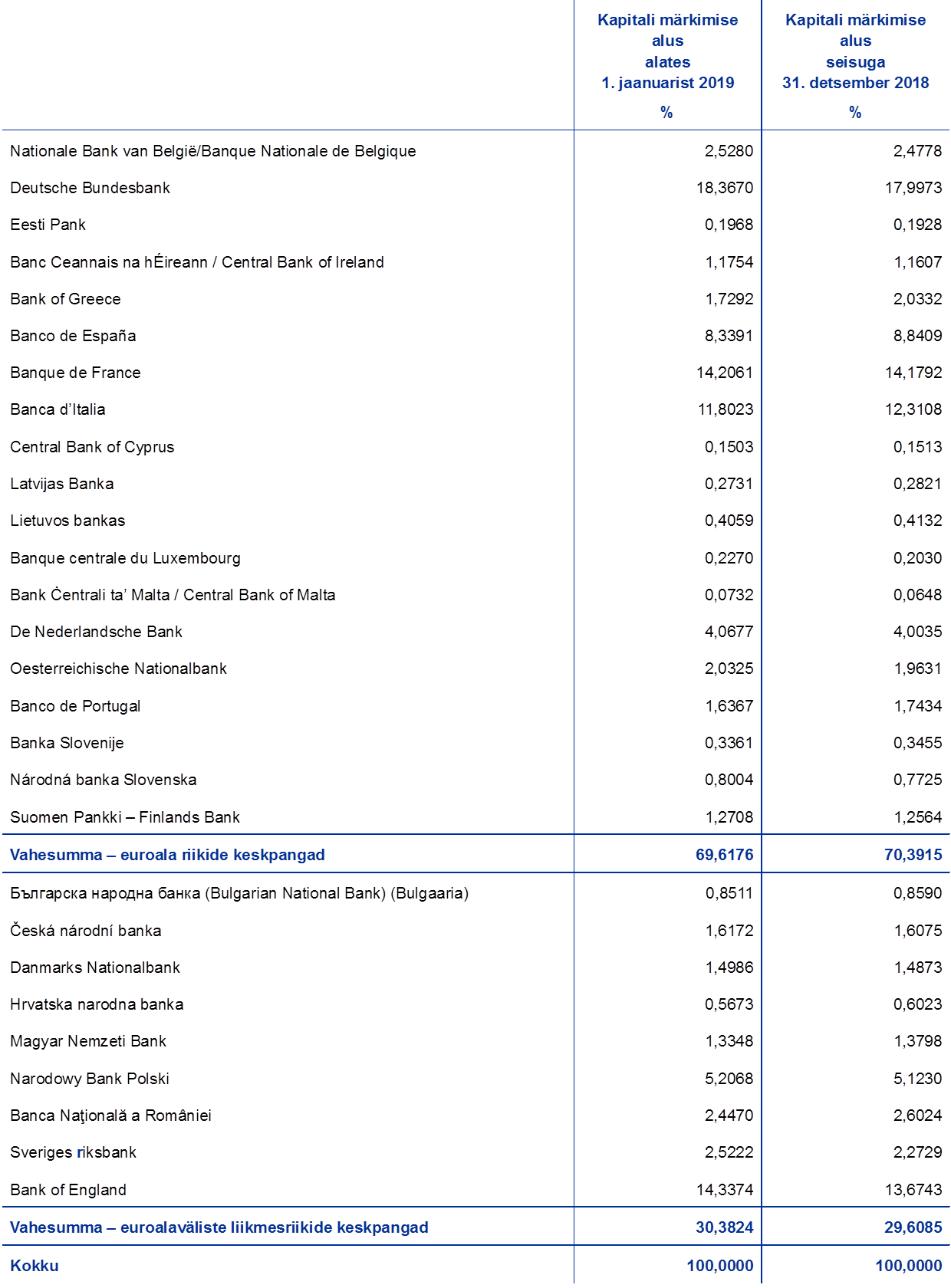Click De Nederlandsche Bank 2019 value
This screenshot has height=1288, width=951.
pyautogui.click(x=729, y=632)
